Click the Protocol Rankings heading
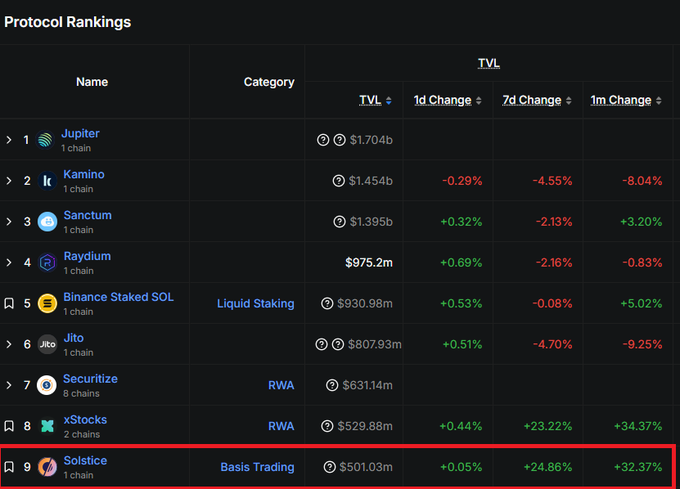The width and height of the screenshot is (680, 489). 68,22
